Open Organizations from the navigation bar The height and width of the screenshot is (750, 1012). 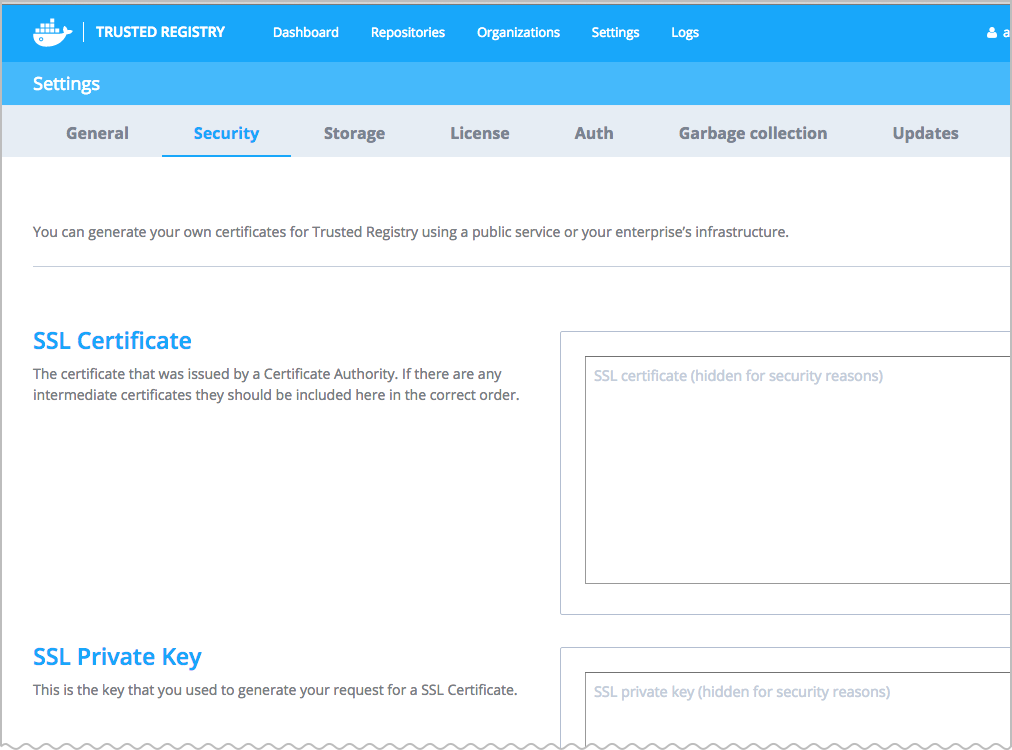pos(518,32)
